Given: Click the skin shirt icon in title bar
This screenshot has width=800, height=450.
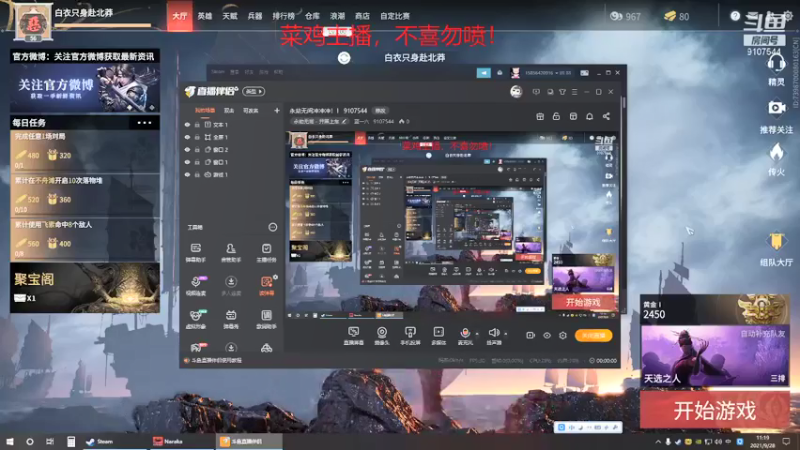Looking at the screenshot, I should tap(562, 92).
